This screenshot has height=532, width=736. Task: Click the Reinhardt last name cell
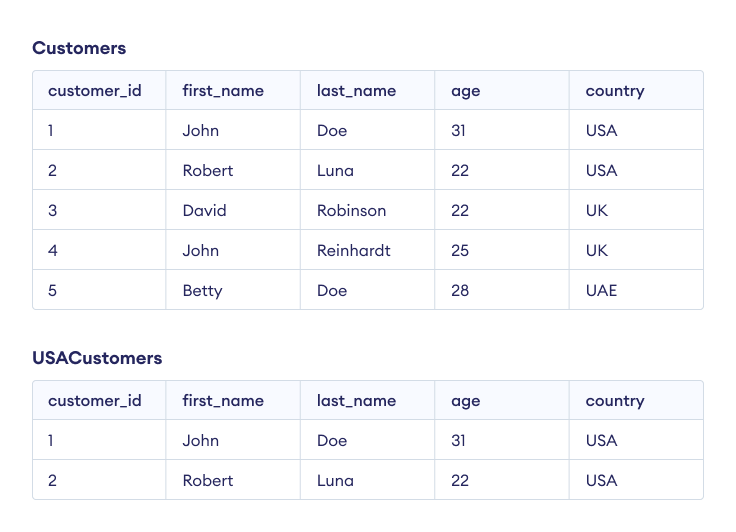coord(353,251)
